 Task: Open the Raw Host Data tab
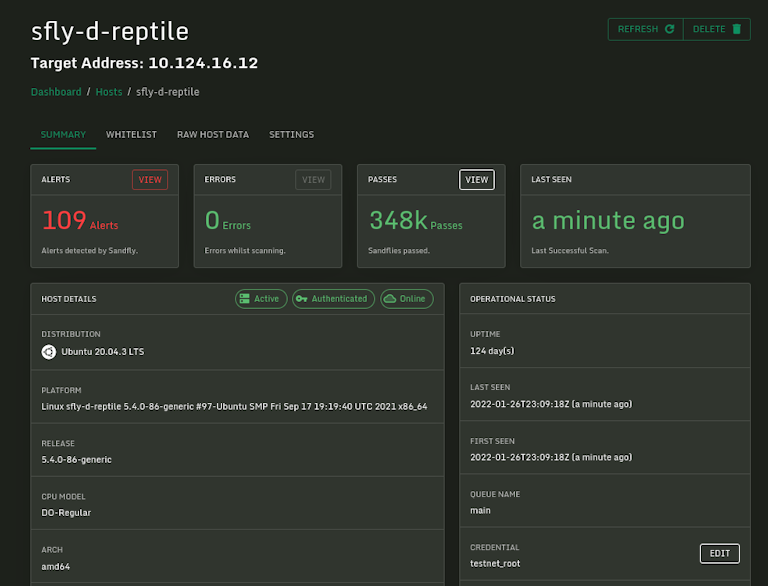pyautogui.click(x=213, y=135)
